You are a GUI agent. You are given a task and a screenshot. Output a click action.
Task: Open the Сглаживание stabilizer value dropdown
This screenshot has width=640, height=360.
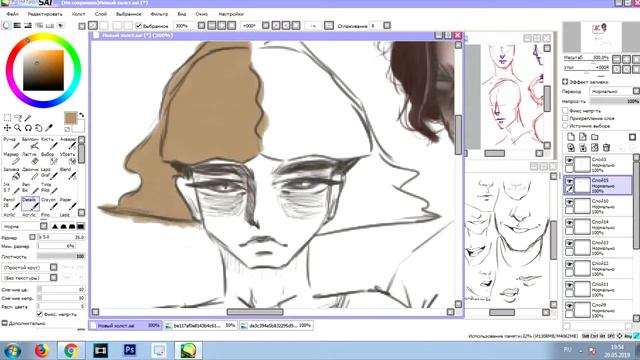[x=387, y=26]
